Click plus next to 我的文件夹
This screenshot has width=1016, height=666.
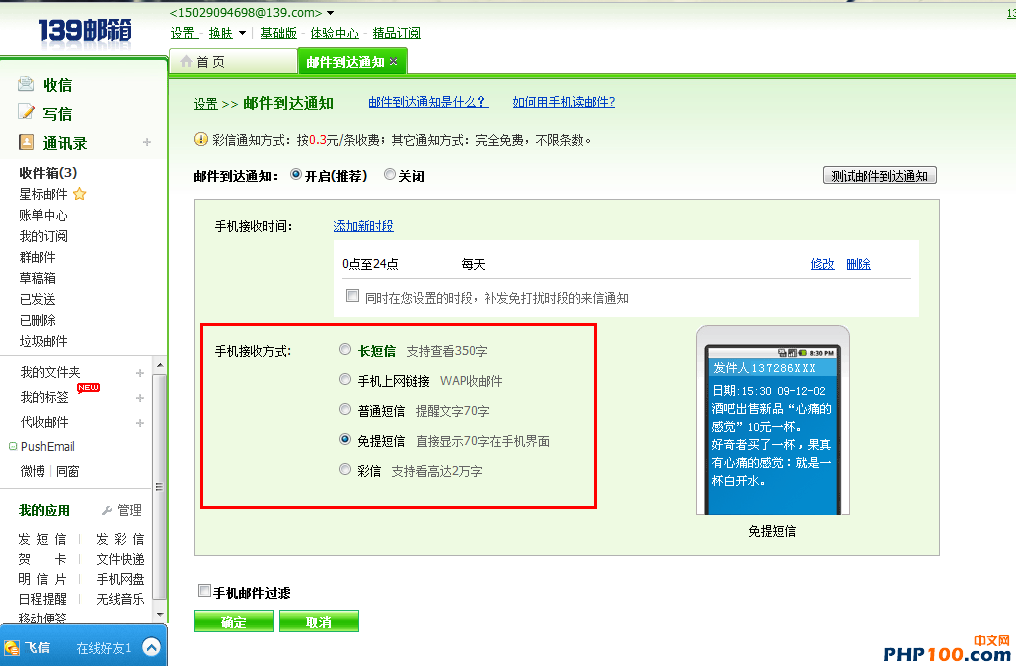(x=140, y=373)
